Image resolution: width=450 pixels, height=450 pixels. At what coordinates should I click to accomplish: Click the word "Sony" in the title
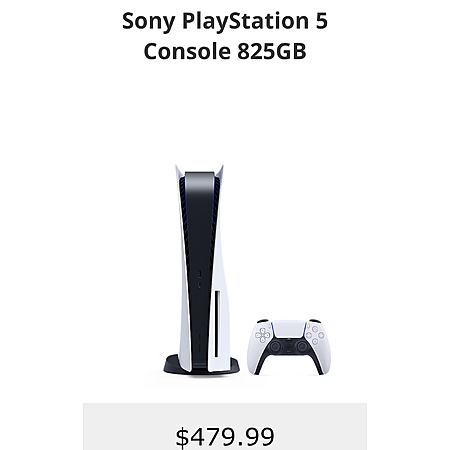tap(148, 21)
